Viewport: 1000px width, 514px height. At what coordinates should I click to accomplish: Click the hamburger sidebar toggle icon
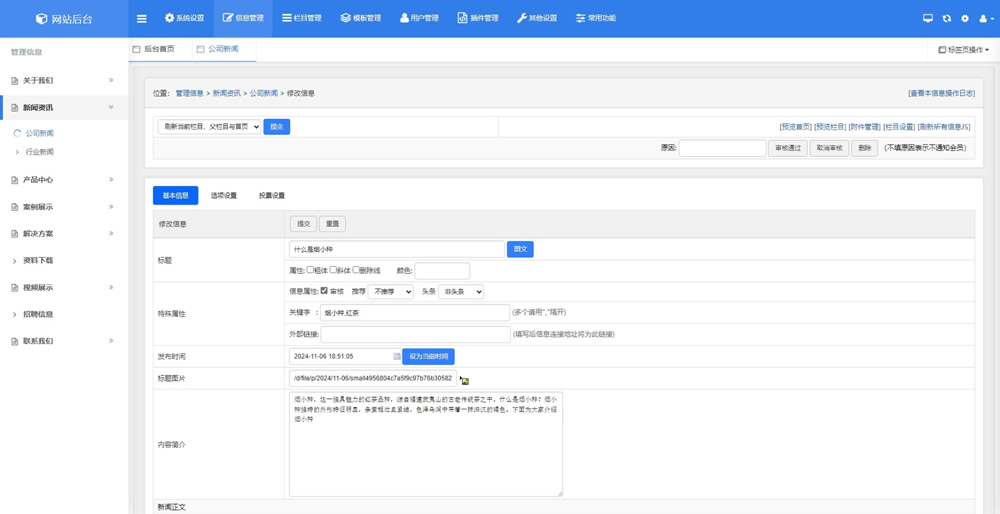141,18
